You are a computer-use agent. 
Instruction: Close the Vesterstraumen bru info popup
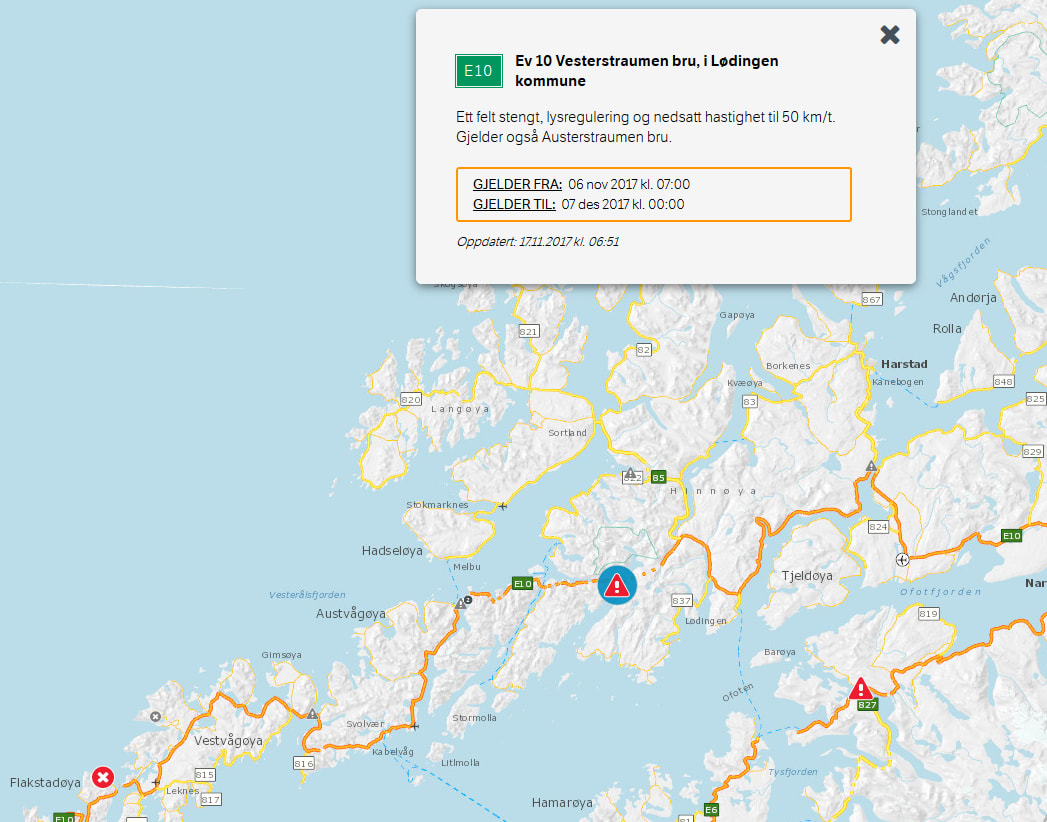point(889,35)
